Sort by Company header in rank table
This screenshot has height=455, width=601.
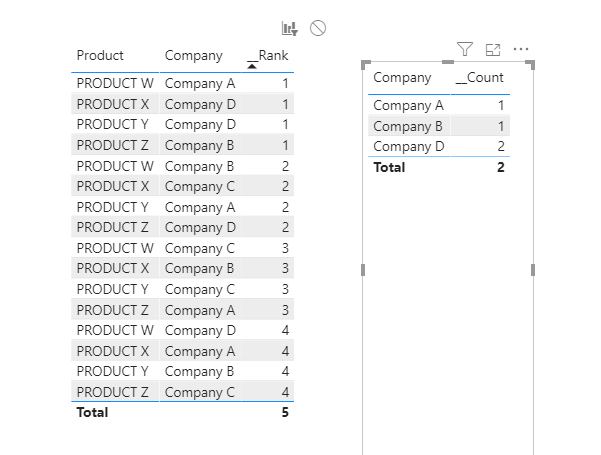194,56
